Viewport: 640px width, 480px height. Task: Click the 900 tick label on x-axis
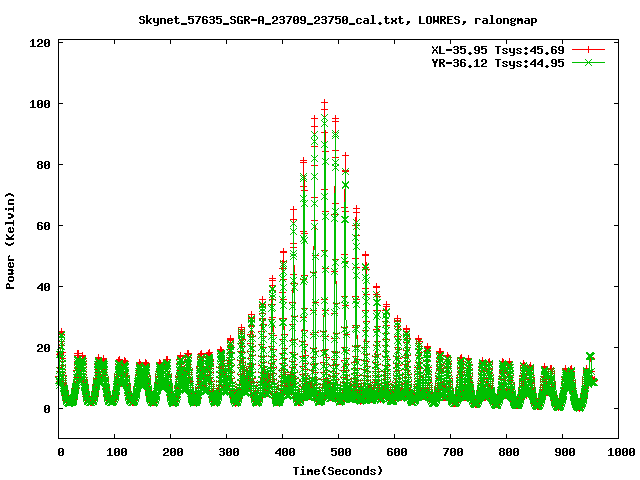[562, 453]
